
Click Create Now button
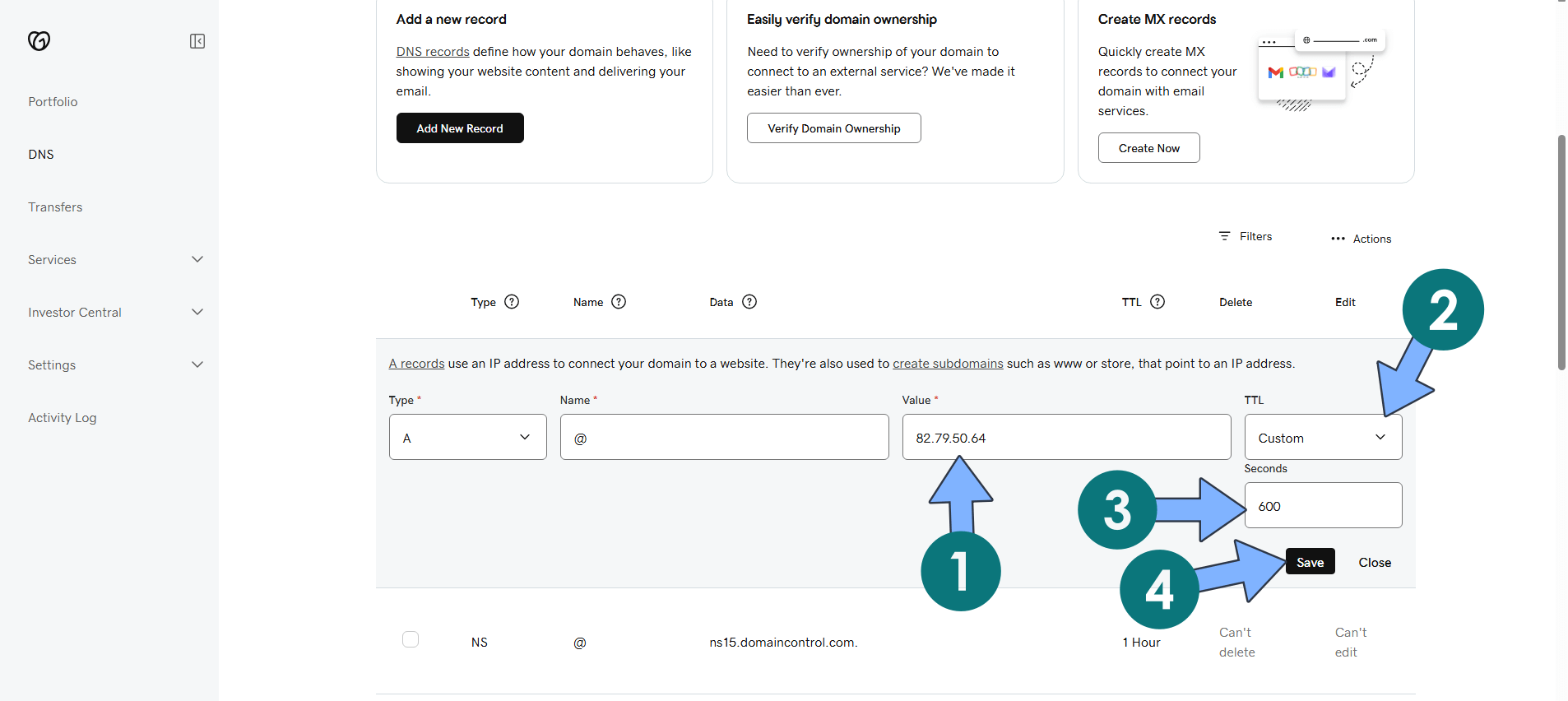(1148, 148)
